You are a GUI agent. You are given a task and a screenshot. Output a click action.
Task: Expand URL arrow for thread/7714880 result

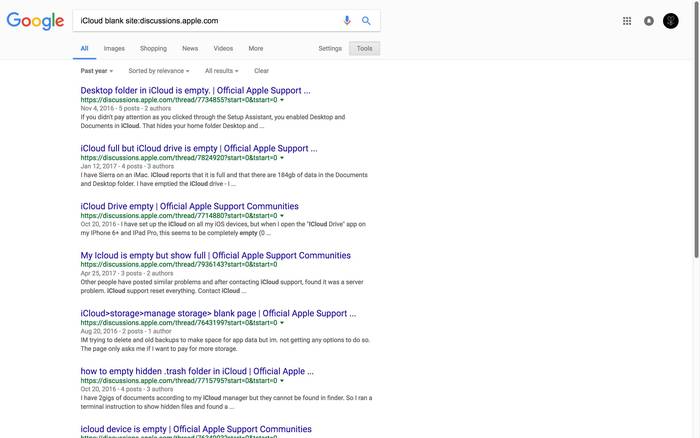pos(282,216)
